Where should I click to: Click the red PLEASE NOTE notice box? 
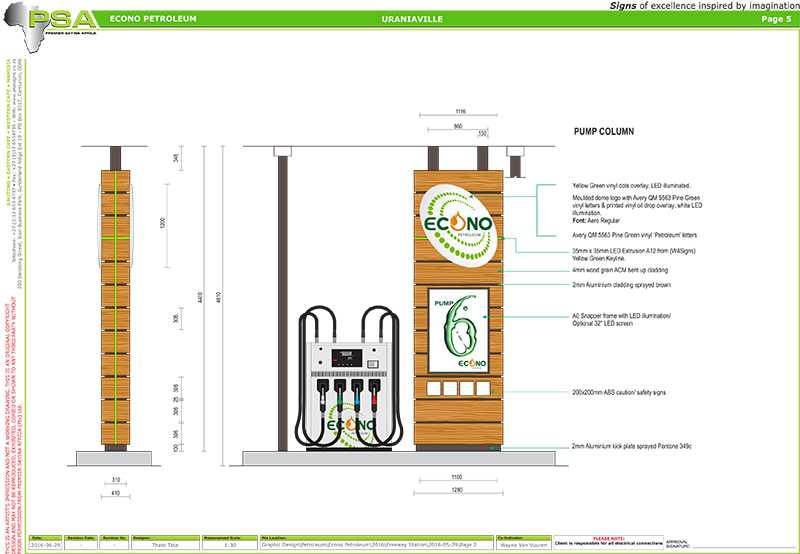[608, 542]
